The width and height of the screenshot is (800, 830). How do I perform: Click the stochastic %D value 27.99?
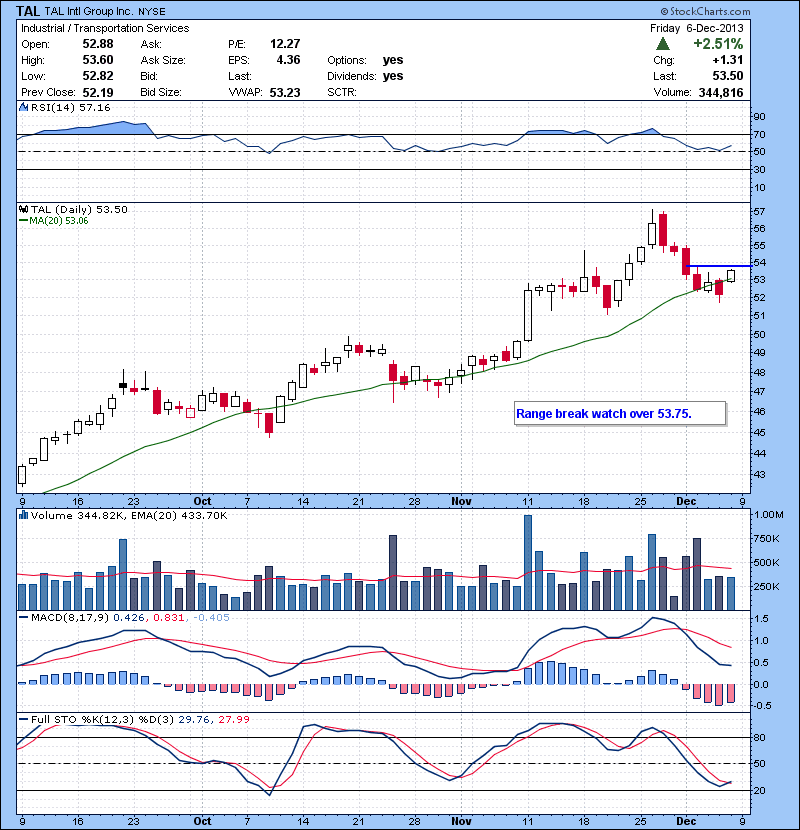point(233,719)
